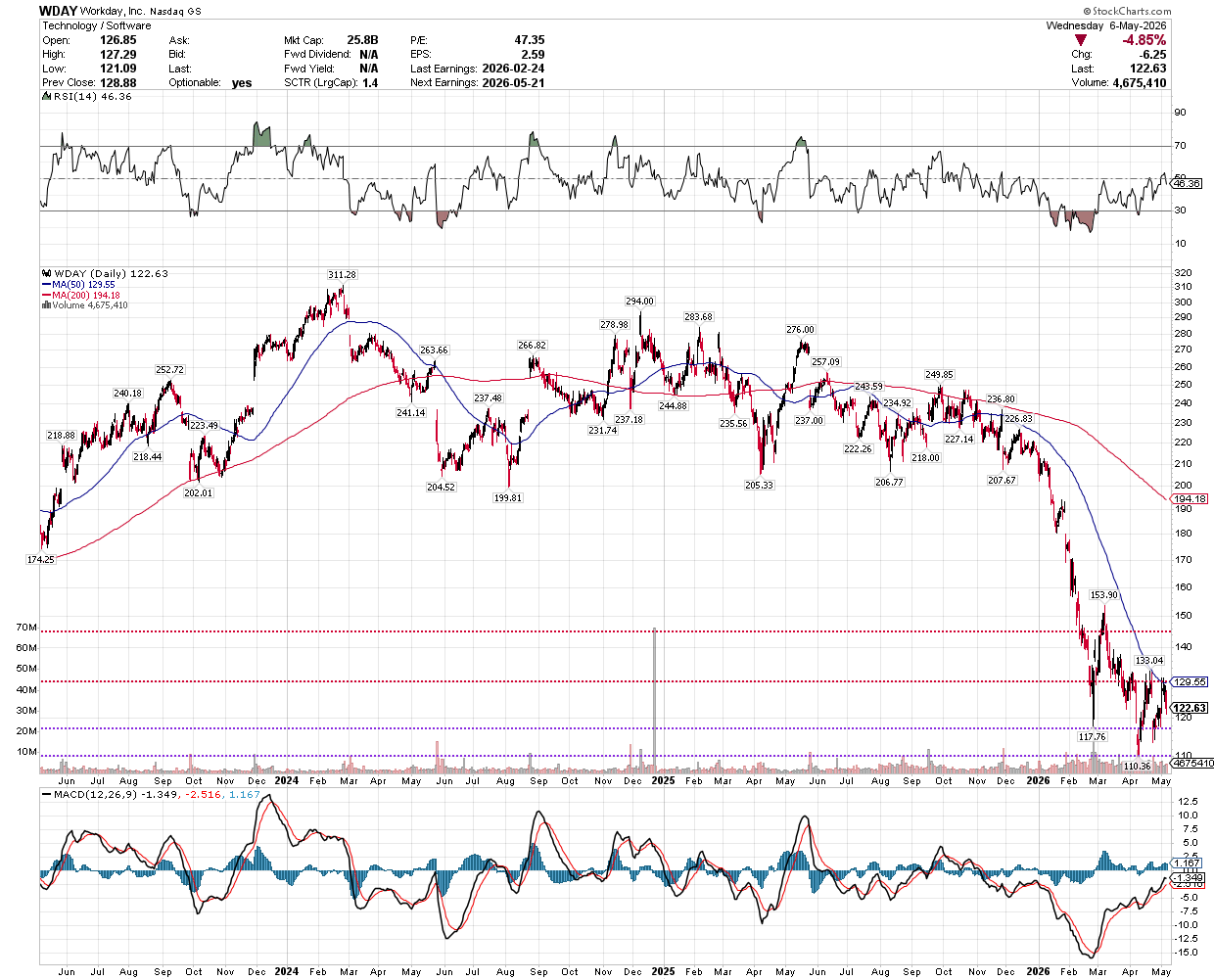Click the Next Earnings date 2026-05-21

[513, 83]
